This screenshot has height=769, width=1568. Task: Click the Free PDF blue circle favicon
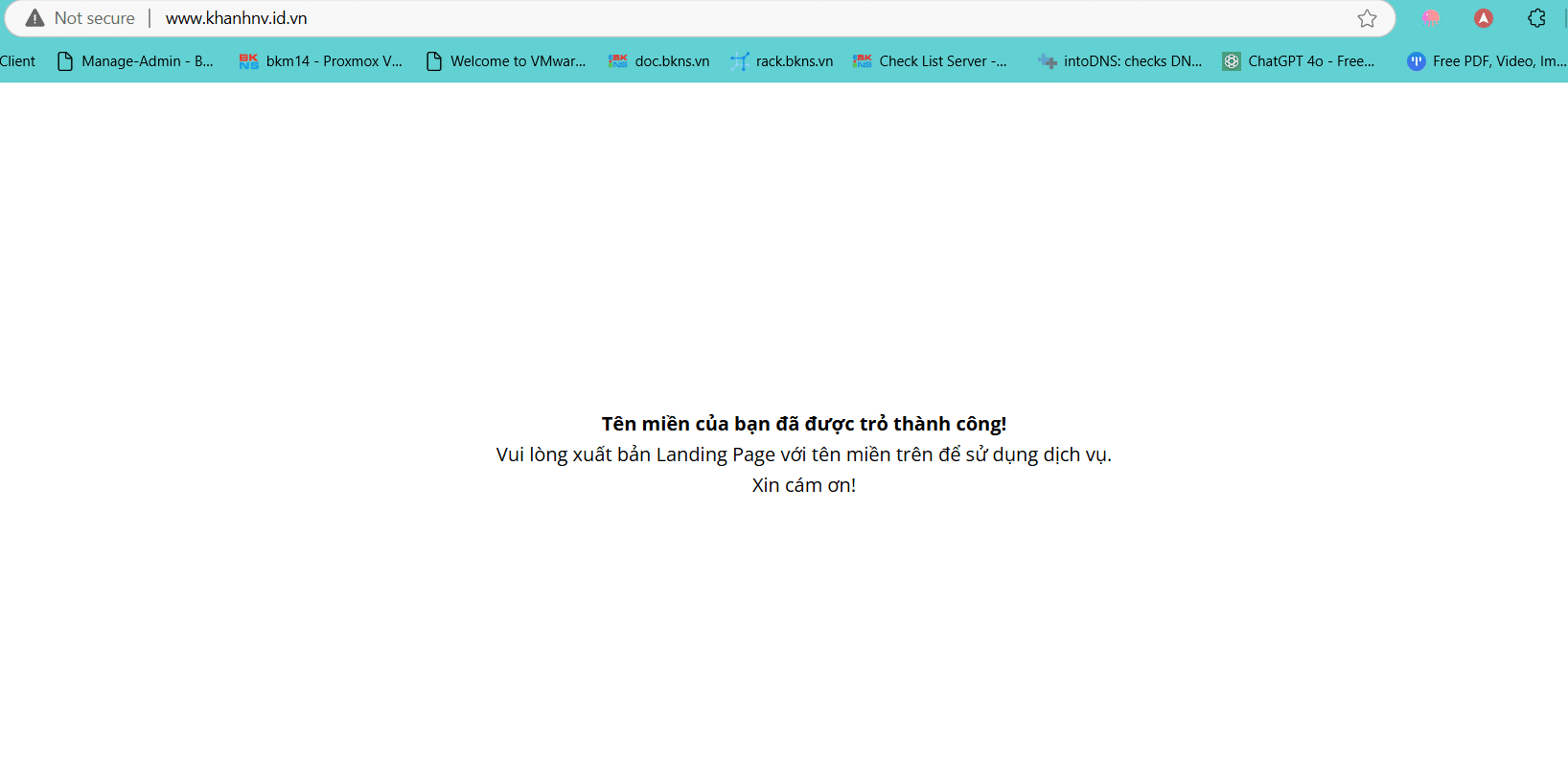point(1417,61)
